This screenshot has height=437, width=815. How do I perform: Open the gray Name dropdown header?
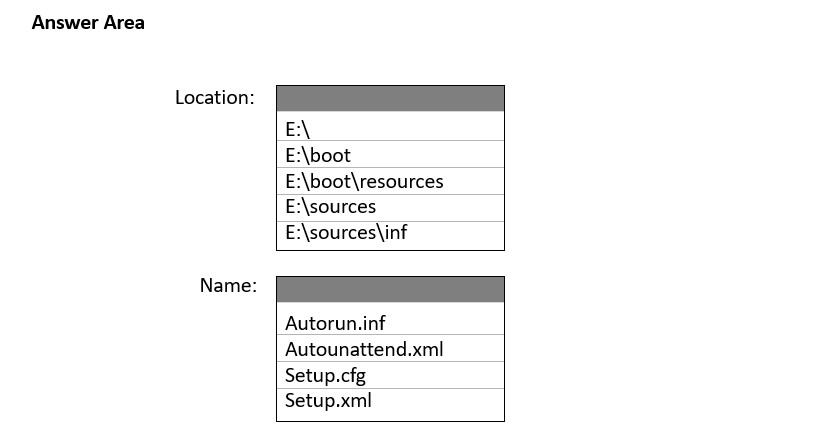(390, 290)
